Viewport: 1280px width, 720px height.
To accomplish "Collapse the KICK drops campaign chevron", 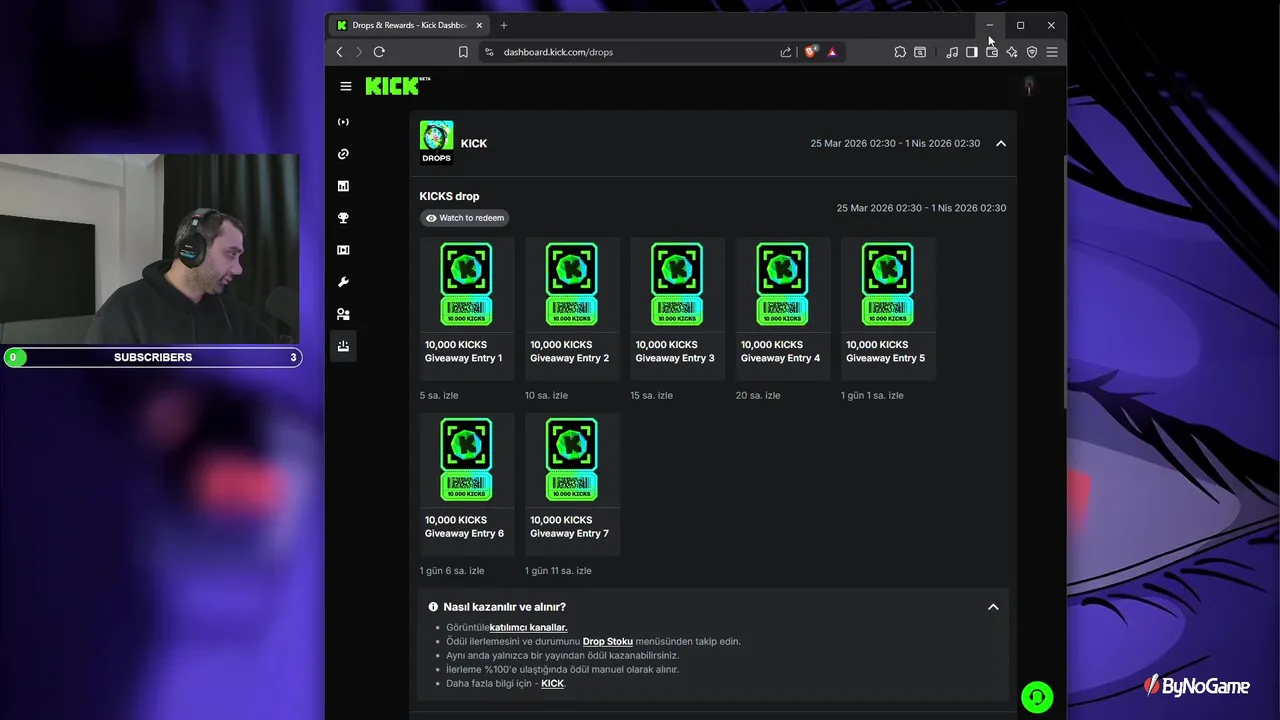I will click(x=1001, y=143).
